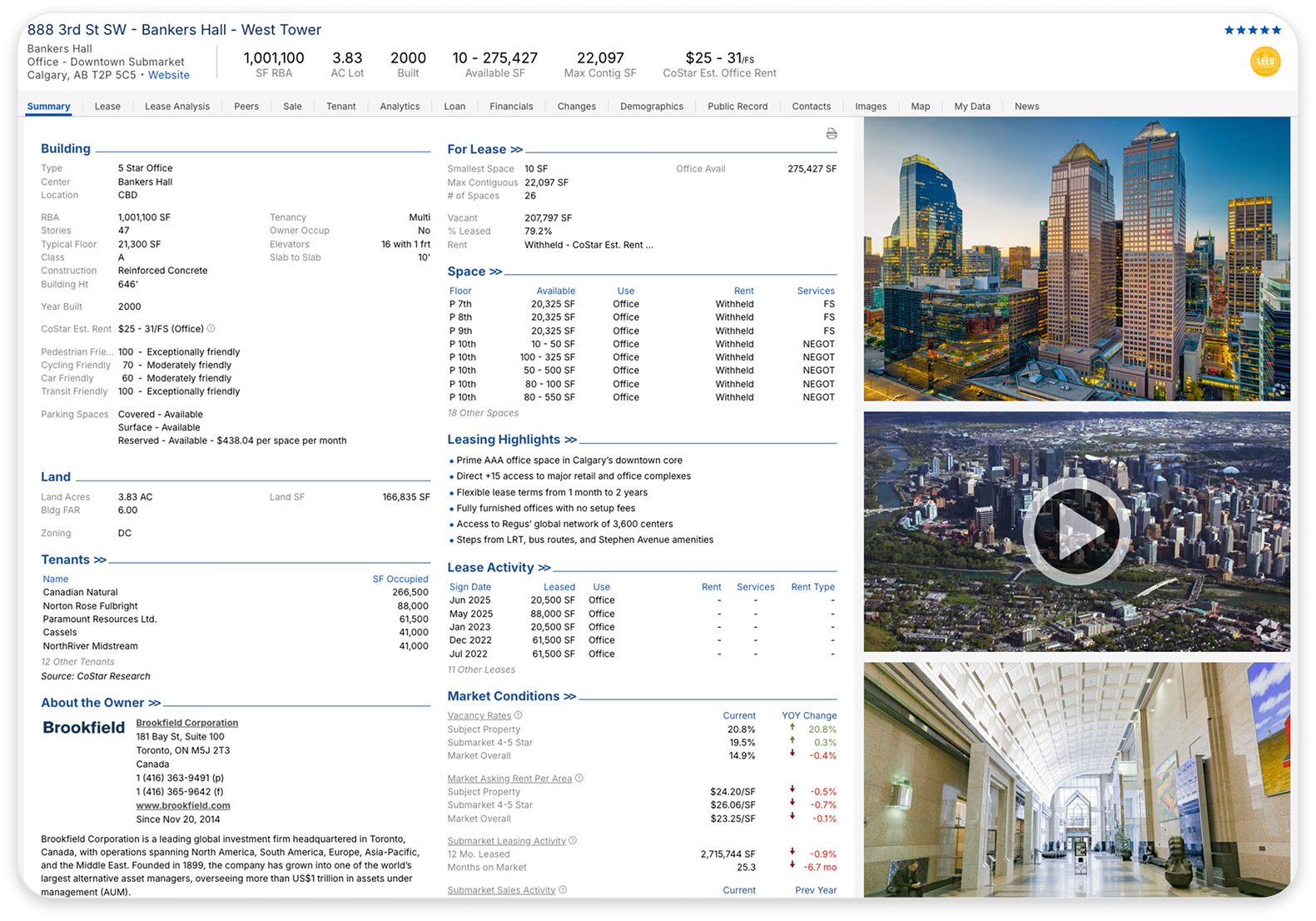The width and height of the screenshot is (1316, 921).
Task: Select the Peers tab
Action: pos(246,107)
